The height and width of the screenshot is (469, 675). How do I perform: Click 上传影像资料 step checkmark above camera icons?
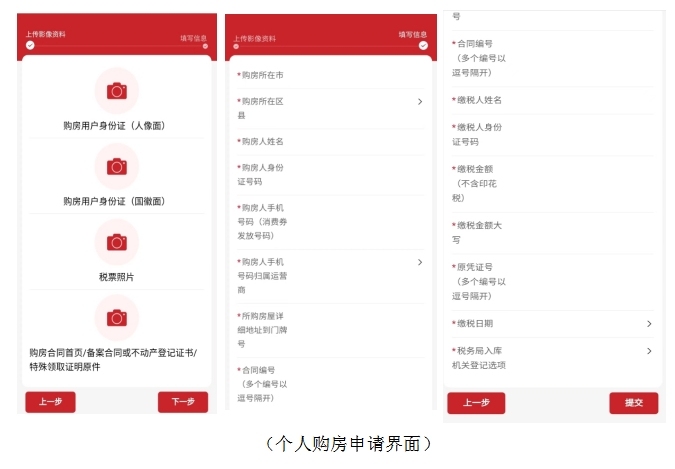click(30, 45)
